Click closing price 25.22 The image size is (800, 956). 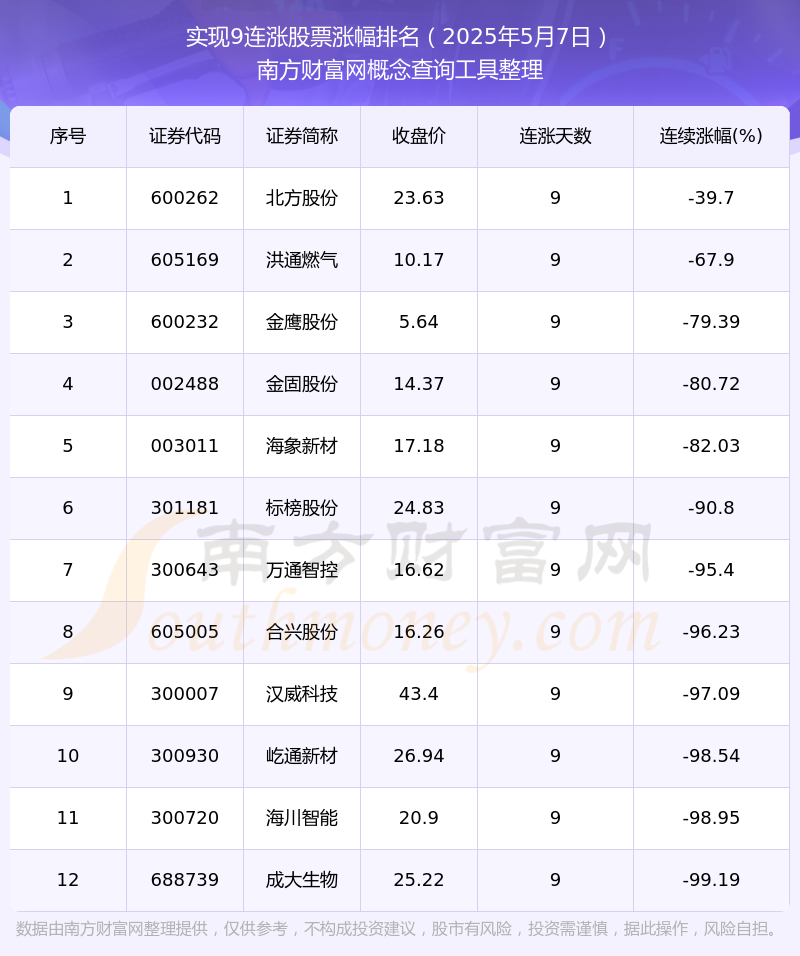coord(419,880)
